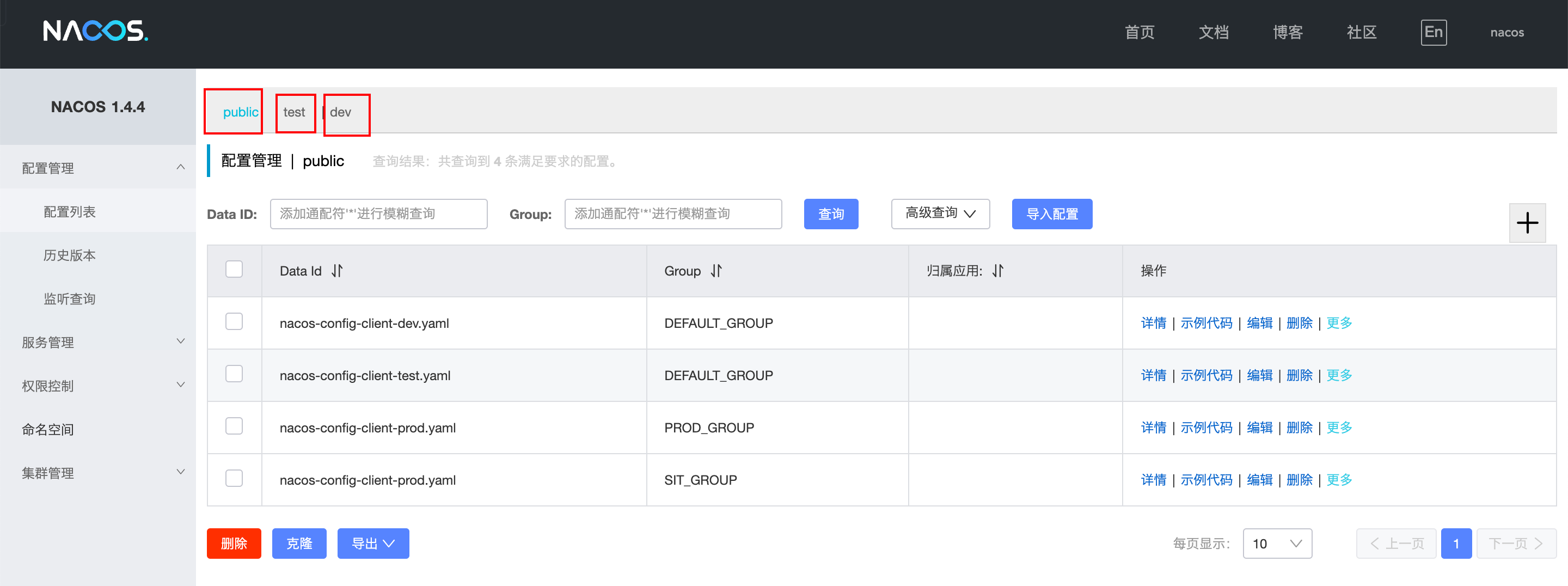Check the PROD_GROUP row checkbox
The width and height of the screenshot is (1568, 586).
pos(234,426)
